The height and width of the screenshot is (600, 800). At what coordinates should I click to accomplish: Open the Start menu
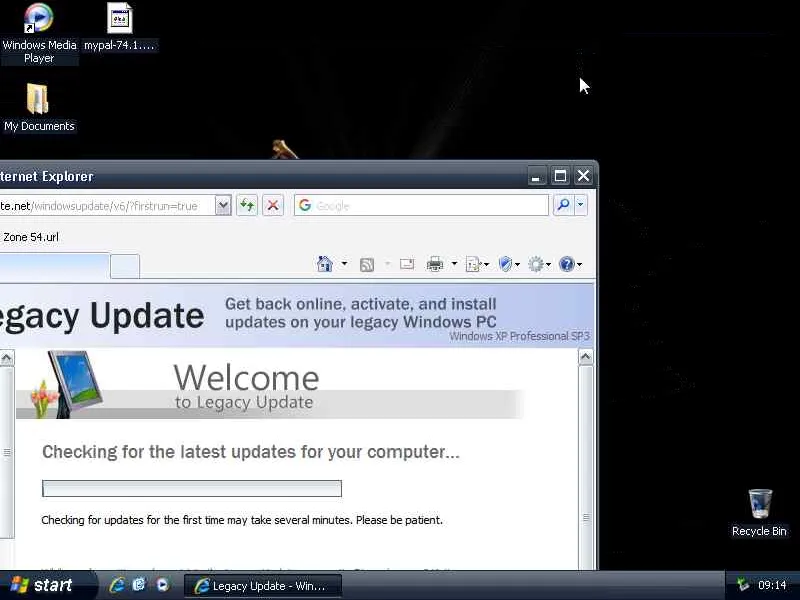[47, 585]
